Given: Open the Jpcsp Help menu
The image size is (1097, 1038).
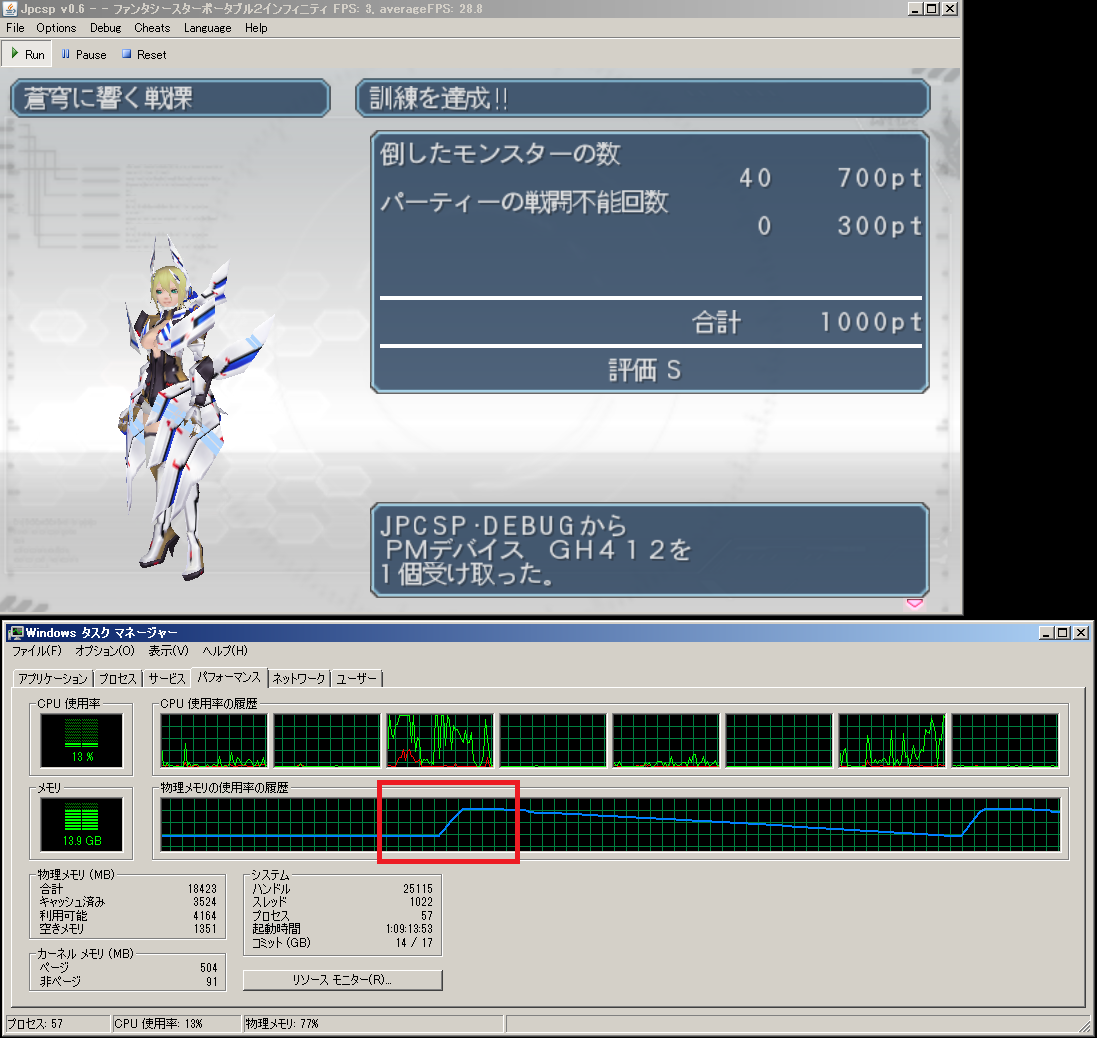Looking at the screenshot, I should (256, 28).
